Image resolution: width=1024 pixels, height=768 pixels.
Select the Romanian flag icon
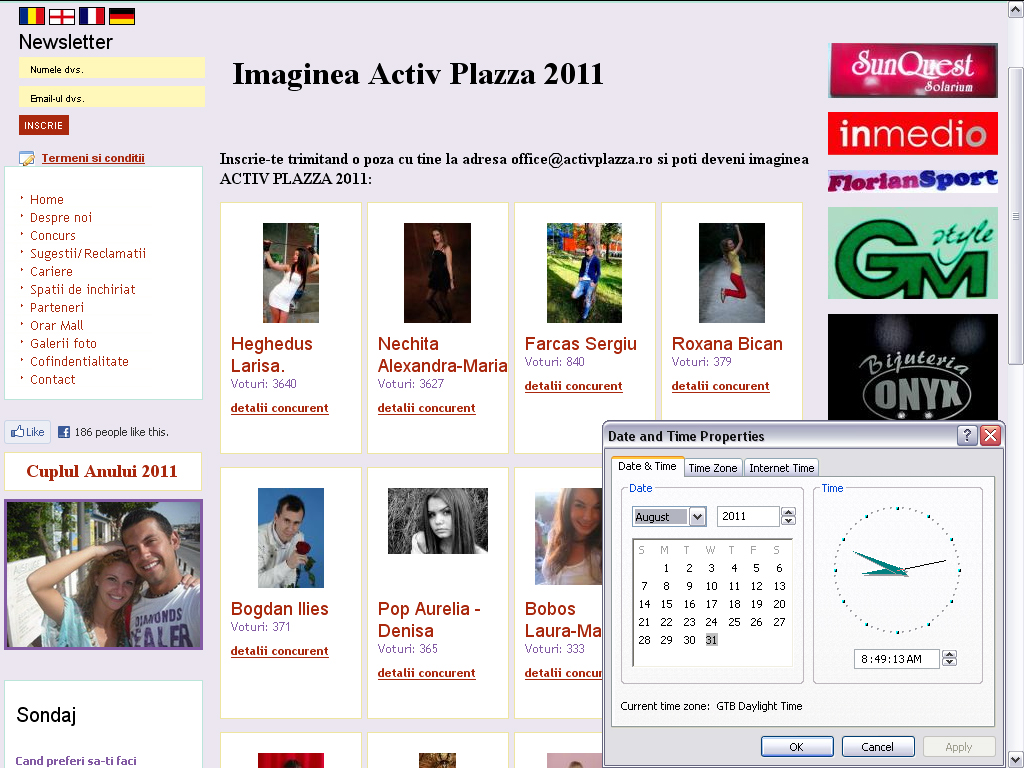pyautogui.click(x=31, y=15)
